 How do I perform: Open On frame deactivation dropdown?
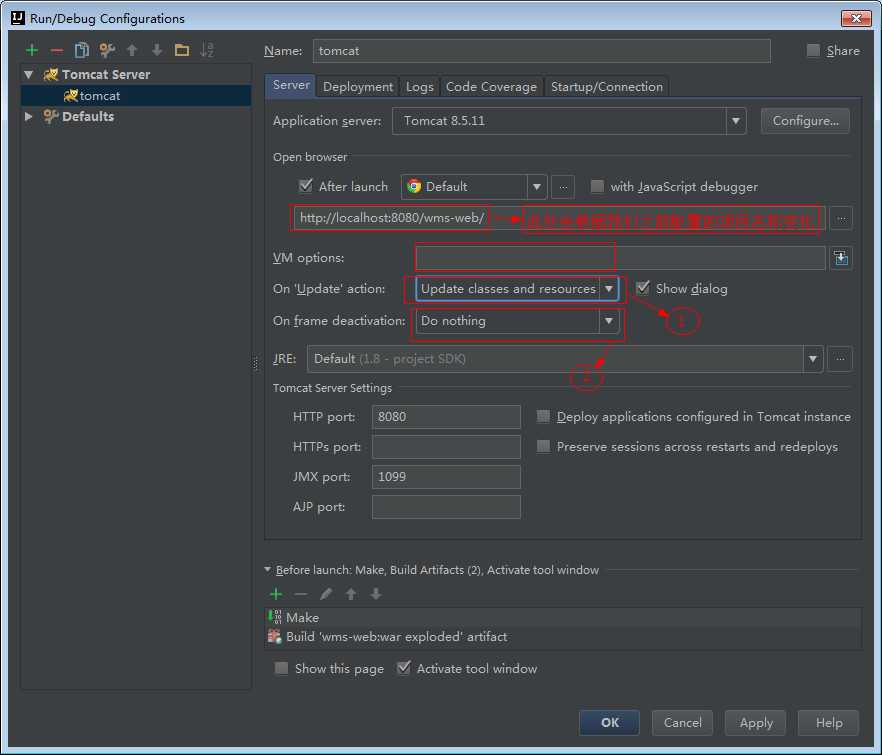click(517, 321)
